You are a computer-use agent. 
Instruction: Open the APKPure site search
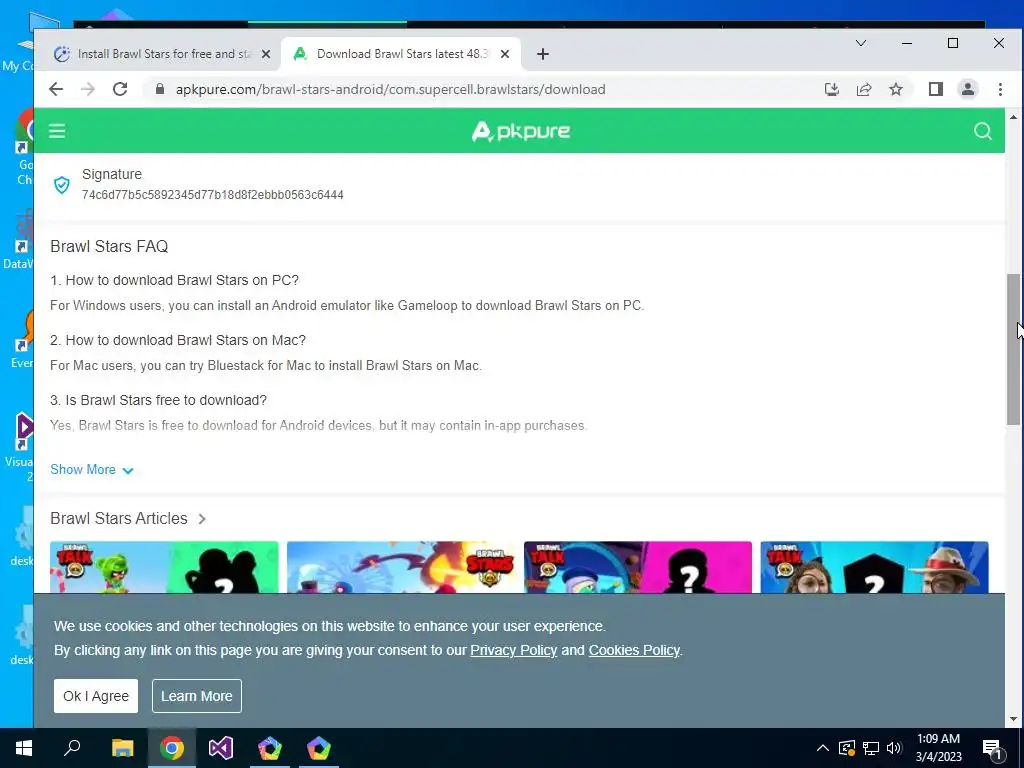[982, 131]
